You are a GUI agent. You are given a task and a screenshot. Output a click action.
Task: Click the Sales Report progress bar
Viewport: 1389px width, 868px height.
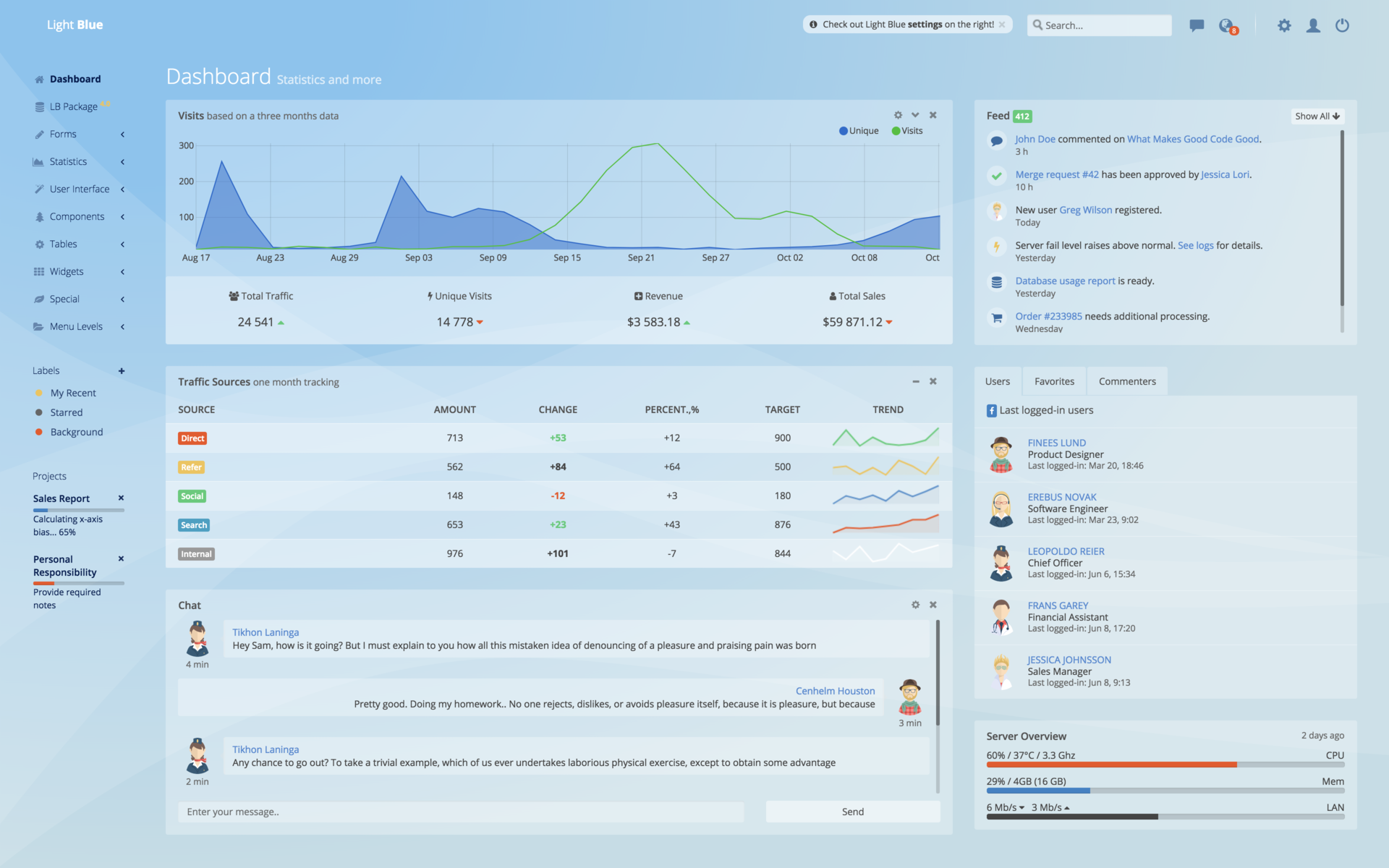(x=79, y=510)
